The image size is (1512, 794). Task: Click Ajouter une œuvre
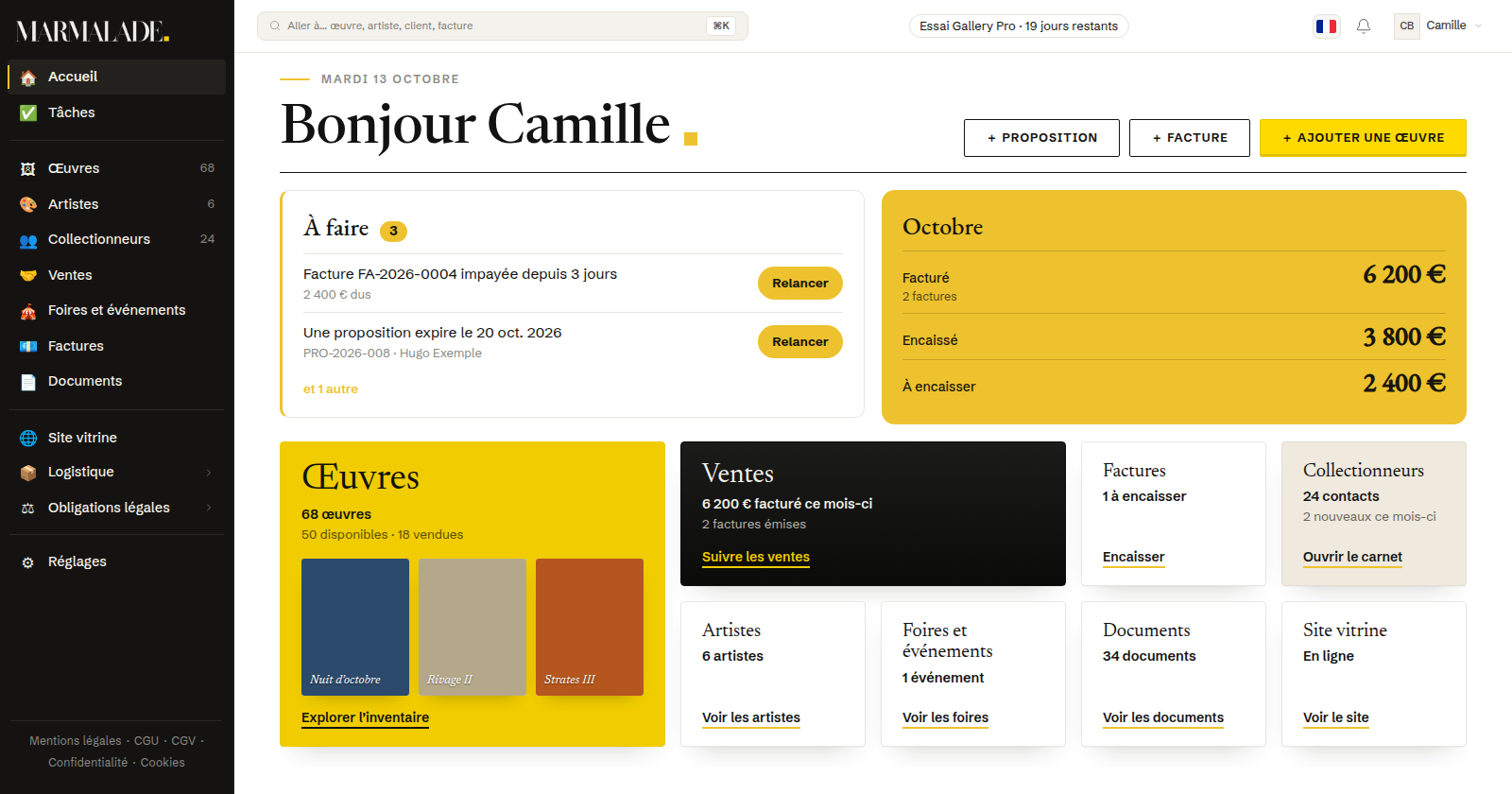pyautogui.click(x=1363, y=138)
